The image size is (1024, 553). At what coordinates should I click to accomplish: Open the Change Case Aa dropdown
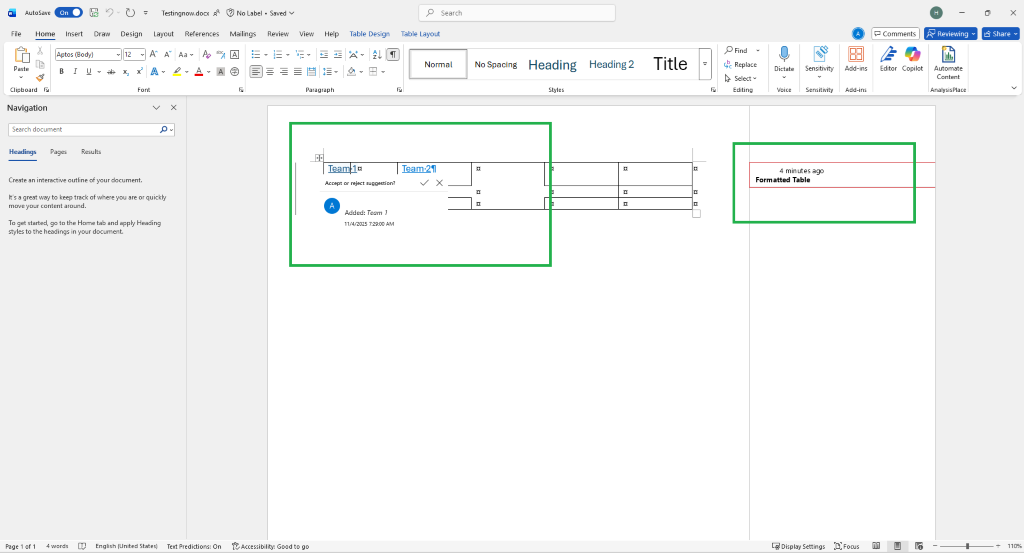tap(185, 55)
